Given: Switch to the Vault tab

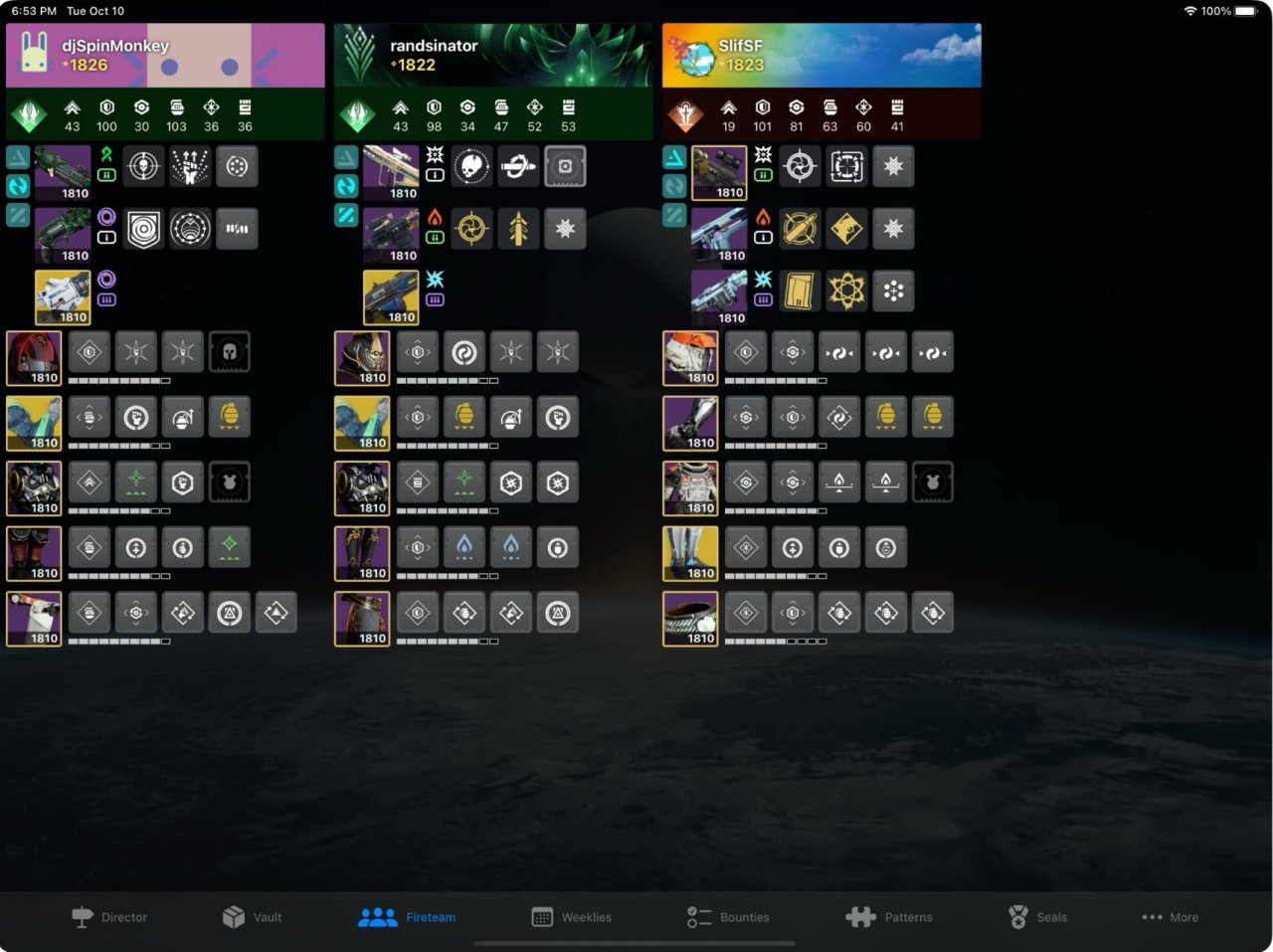Looking at the screenshot, I should tap(252, 917).
